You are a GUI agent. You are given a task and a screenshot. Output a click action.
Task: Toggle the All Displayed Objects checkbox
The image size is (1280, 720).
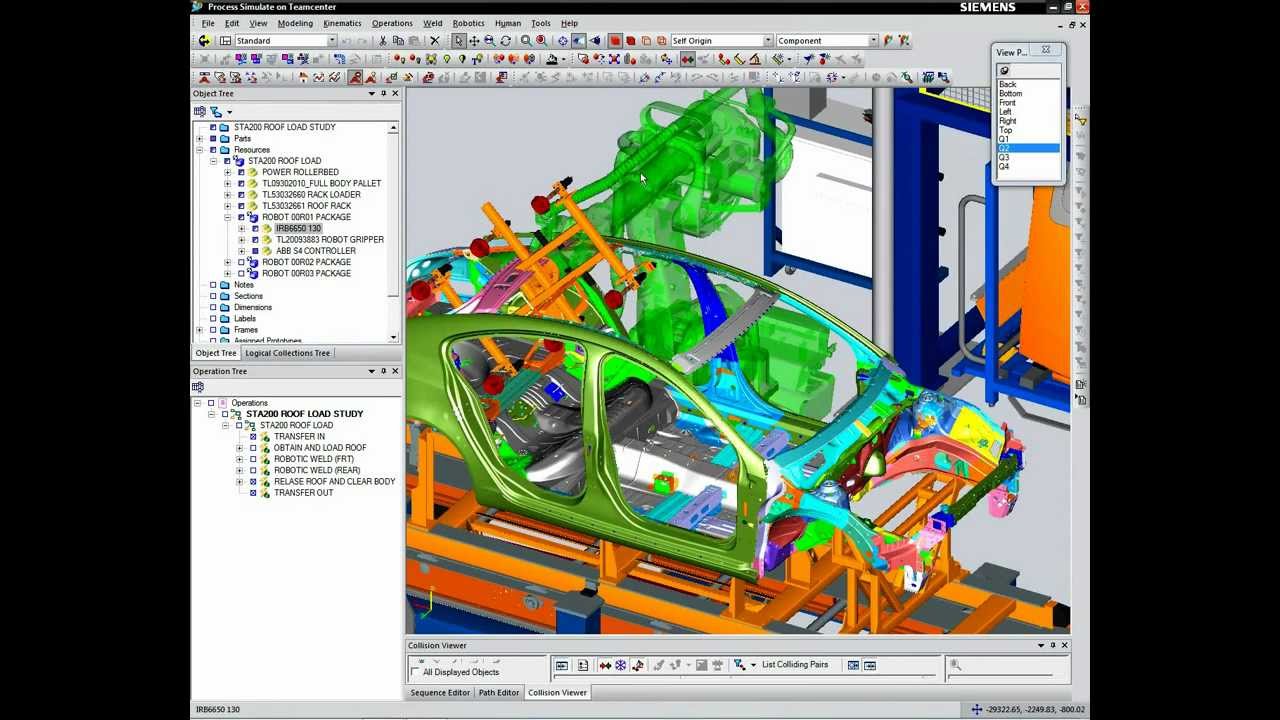pos(415,672)
